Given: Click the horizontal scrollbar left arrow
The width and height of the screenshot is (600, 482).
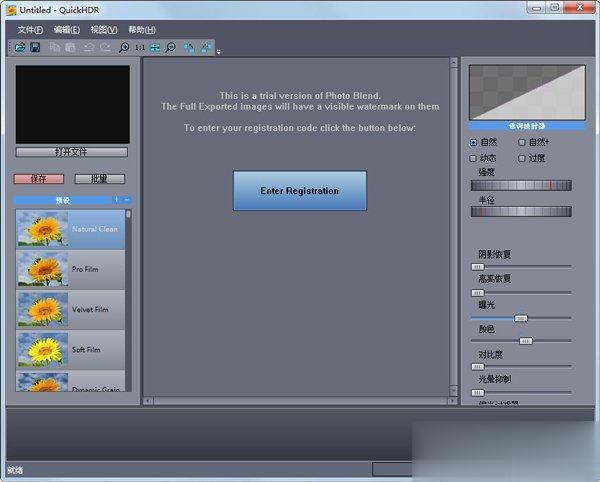Looking at the screenshot, I should click(148, 401).
